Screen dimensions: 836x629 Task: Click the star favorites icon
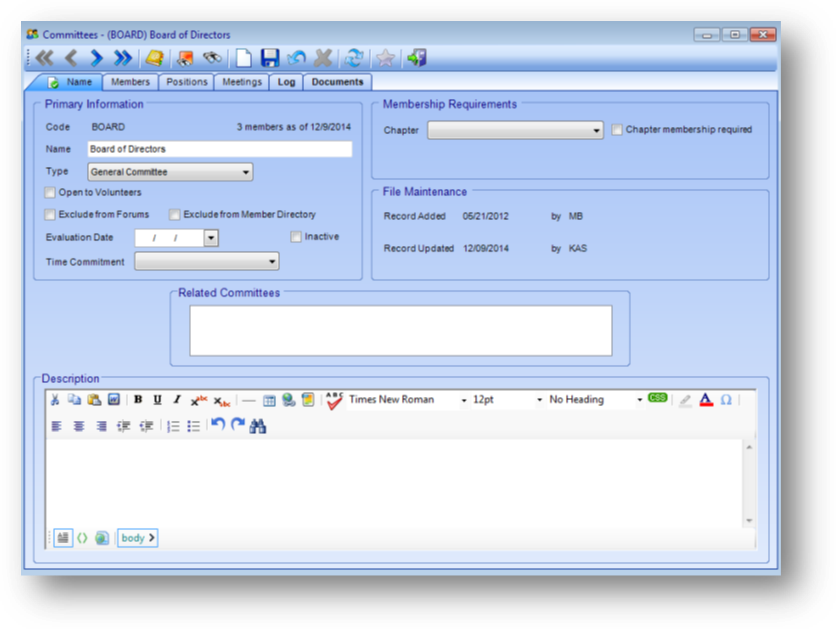point(385,58)
